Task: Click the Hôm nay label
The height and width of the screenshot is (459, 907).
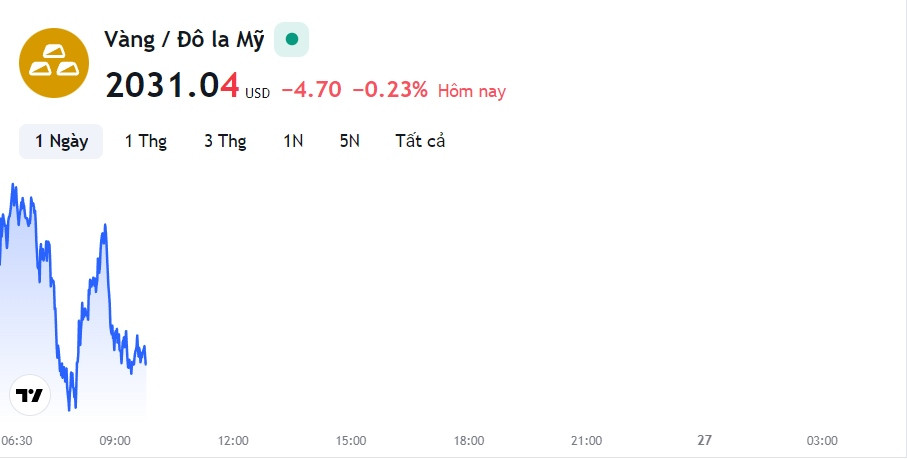Action: (472, 91)
